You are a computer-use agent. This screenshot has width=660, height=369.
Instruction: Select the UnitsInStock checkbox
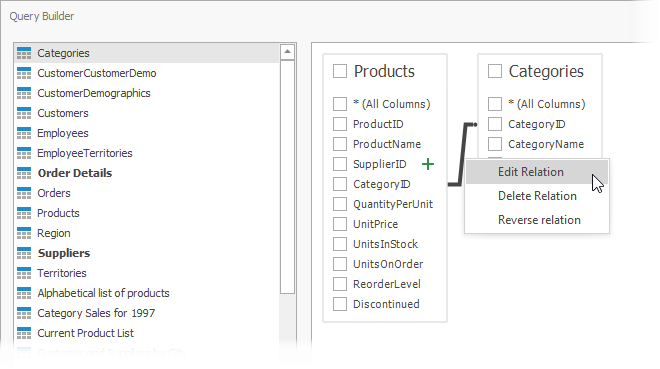(340, 244)
